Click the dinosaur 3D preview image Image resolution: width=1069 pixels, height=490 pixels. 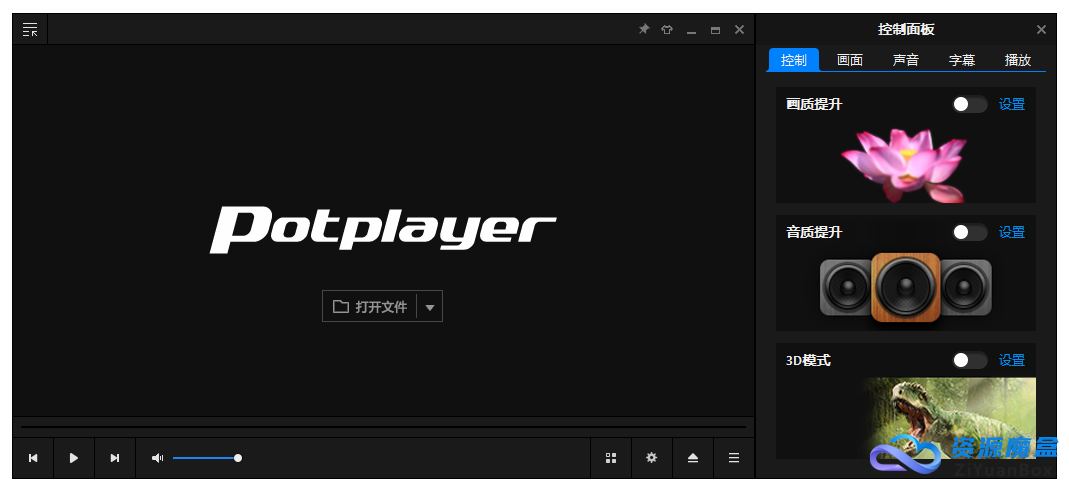pos(950,418)
